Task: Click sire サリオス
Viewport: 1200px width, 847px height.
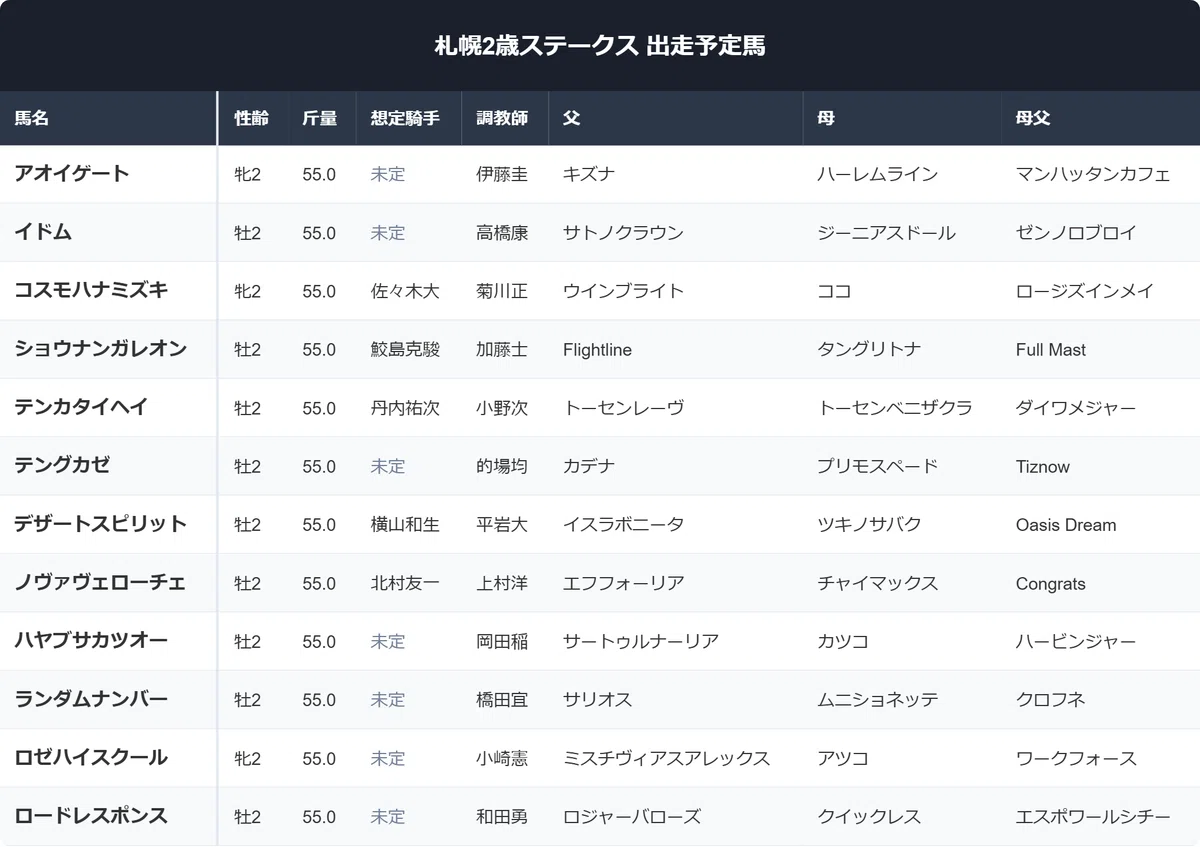Action: [x=597, y=701]
